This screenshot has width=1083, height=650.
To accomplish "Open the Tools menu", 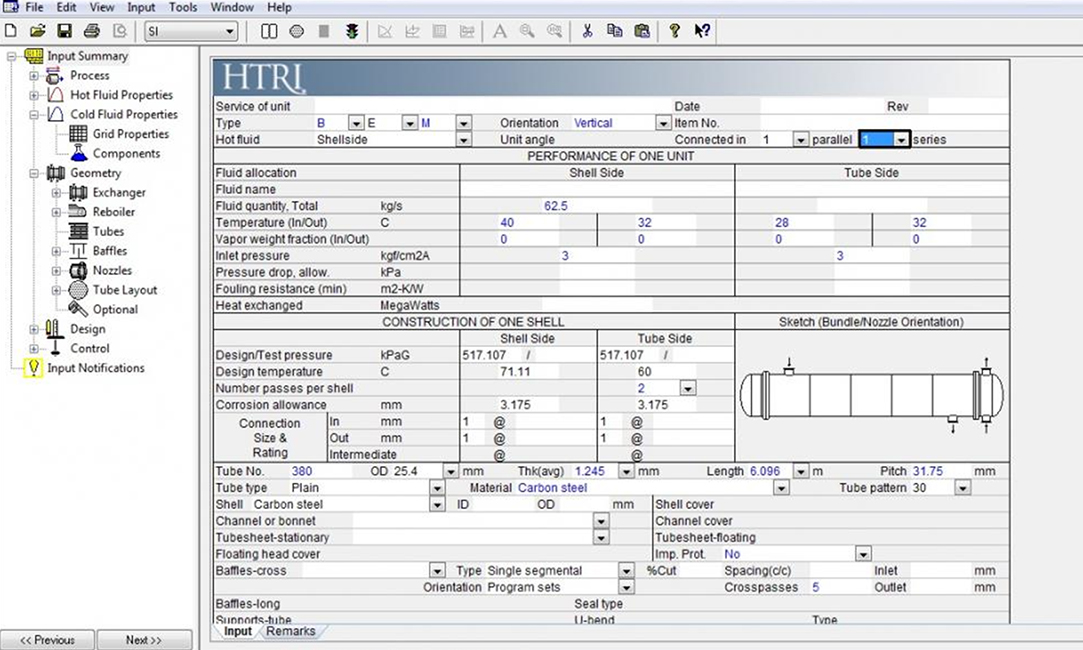I will [x=183, y=7].
